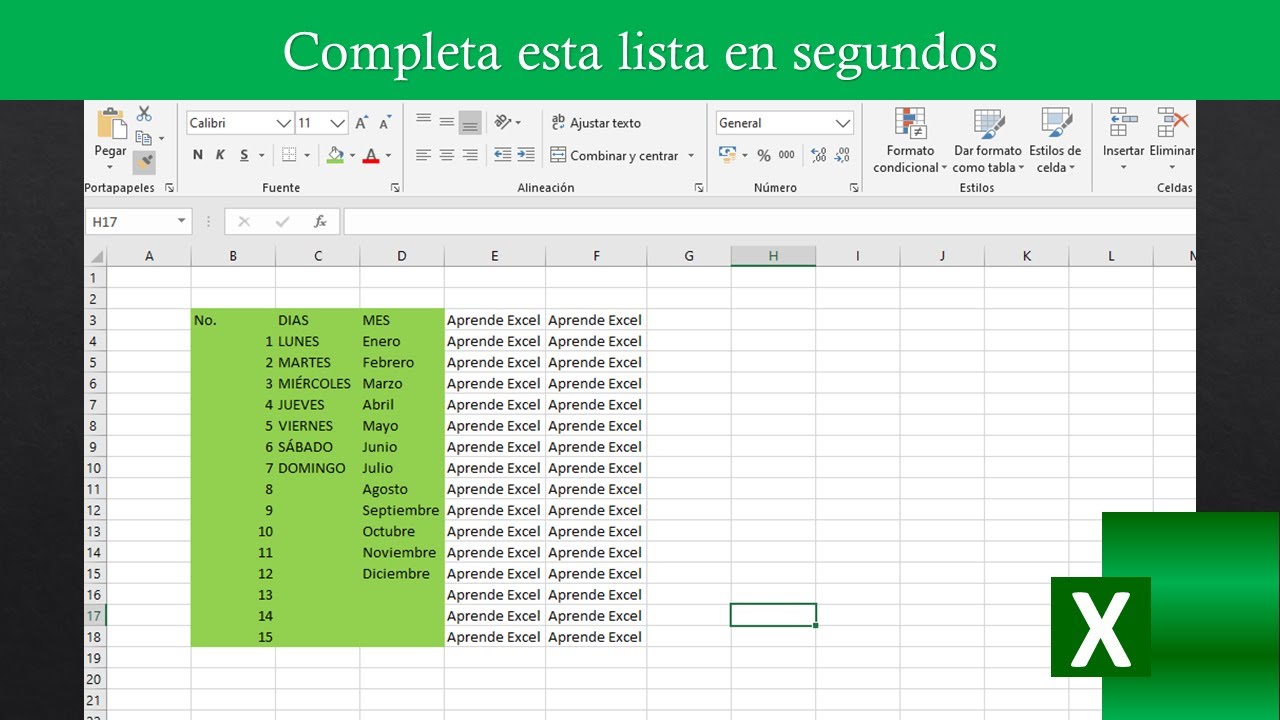1280x720 pixels.
Task: Open the General number format dropdown
Action: pyautogui.click(x=843, y=123)
